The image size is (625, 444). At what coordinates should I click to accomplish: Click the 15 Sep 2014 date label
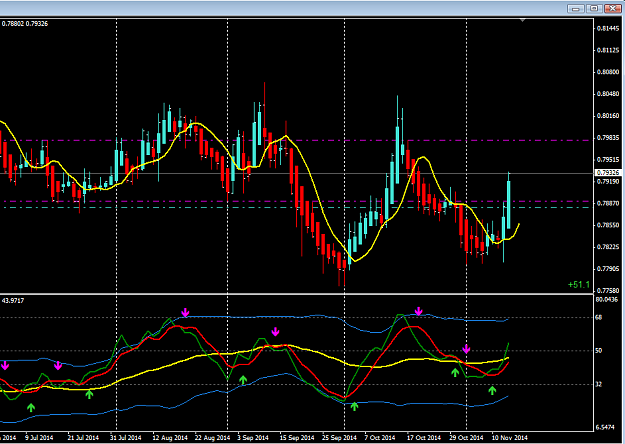click(297, 438)
